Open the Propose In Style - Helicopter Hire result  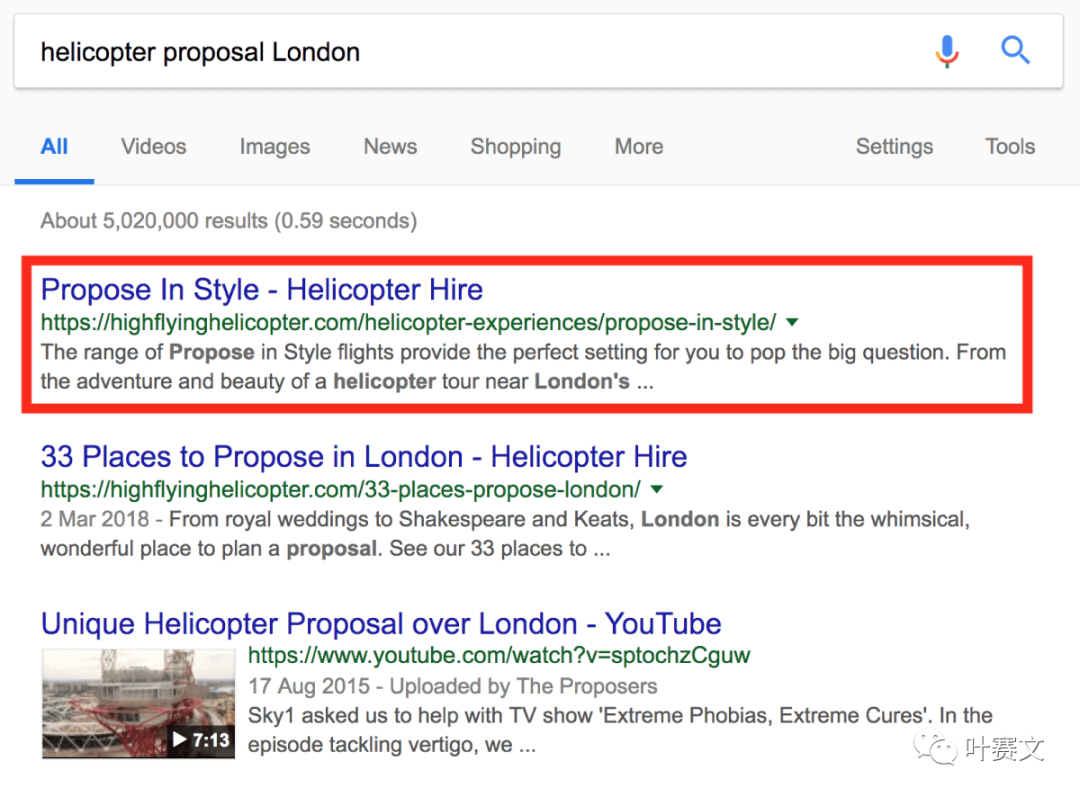coord(262,290)
